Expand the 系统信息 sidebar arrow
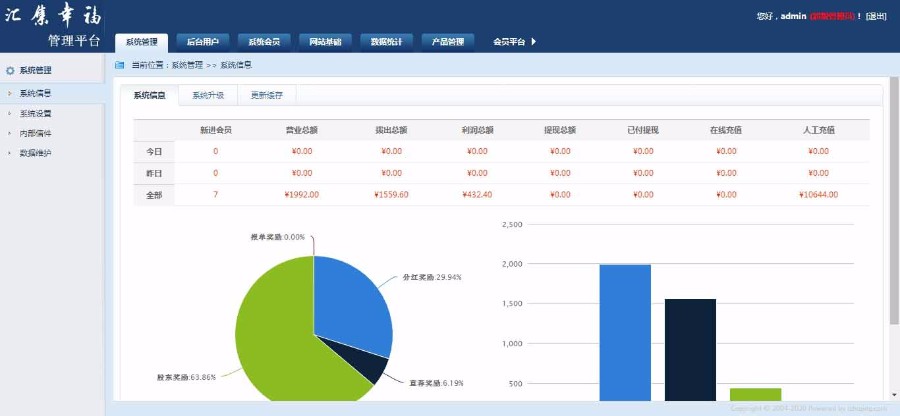Image resolution: width=900 pixels, height=416 pixels. coord(9,93)
